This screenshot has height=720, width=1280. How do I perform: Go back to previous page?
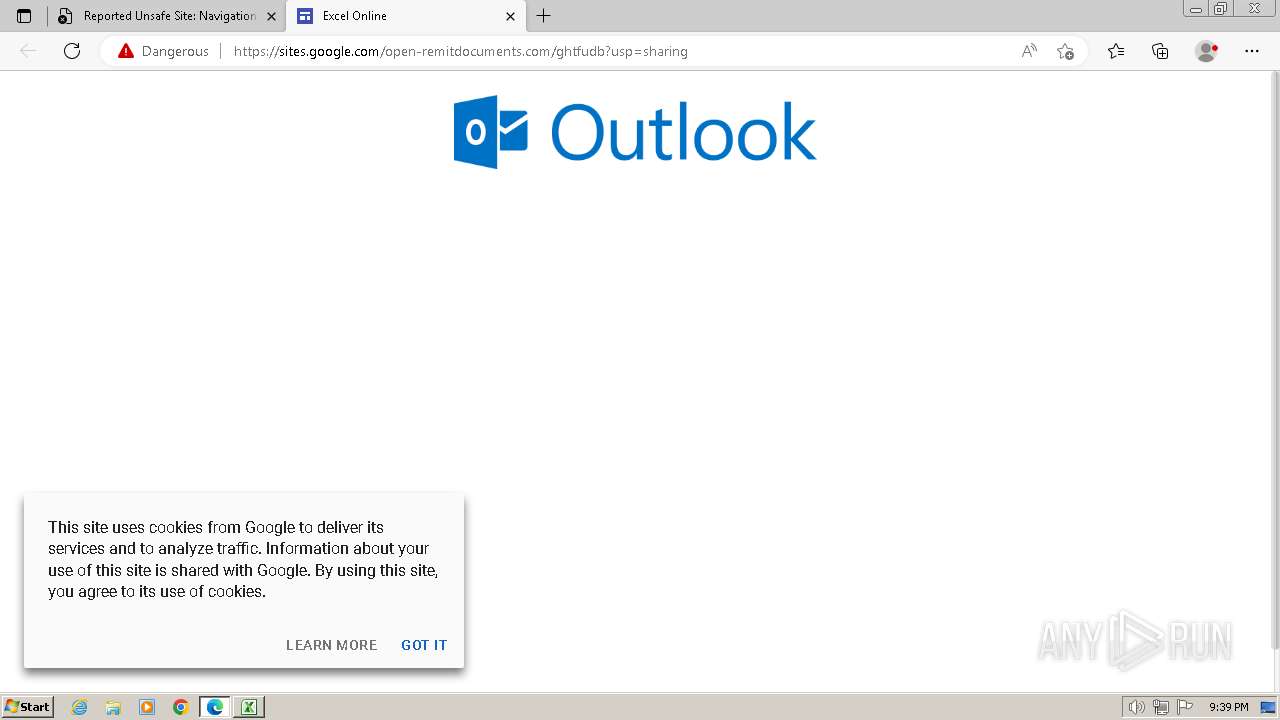tap(28, 51)
